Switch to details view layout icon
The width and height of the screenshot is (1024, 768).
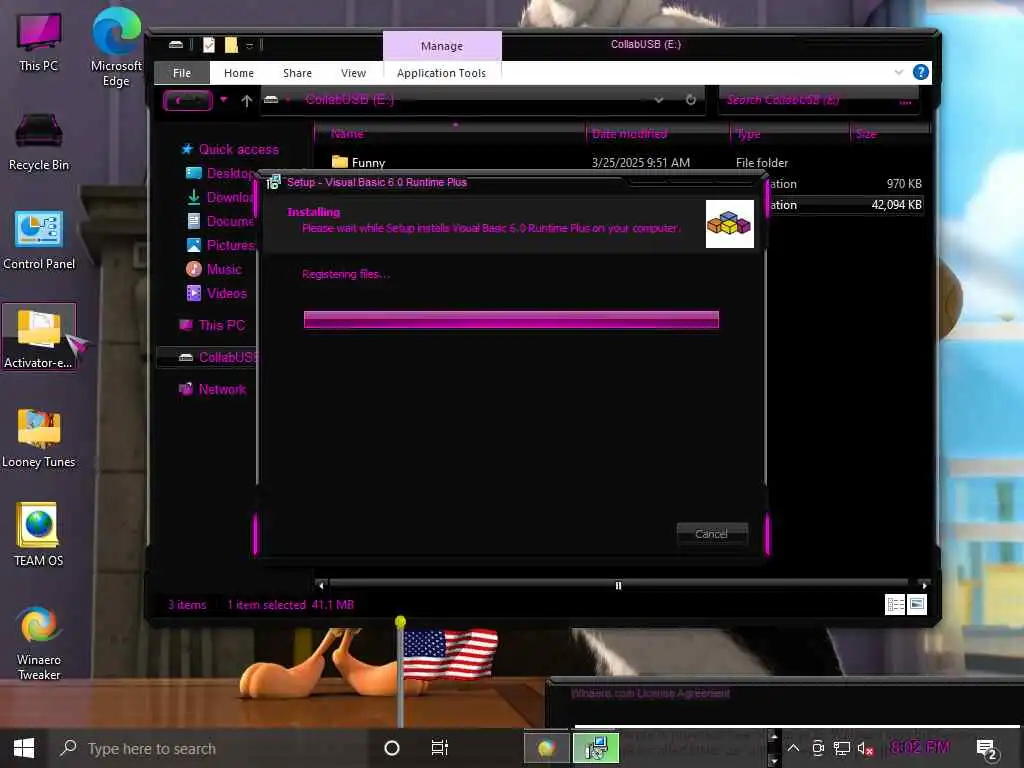coord(895,605)
